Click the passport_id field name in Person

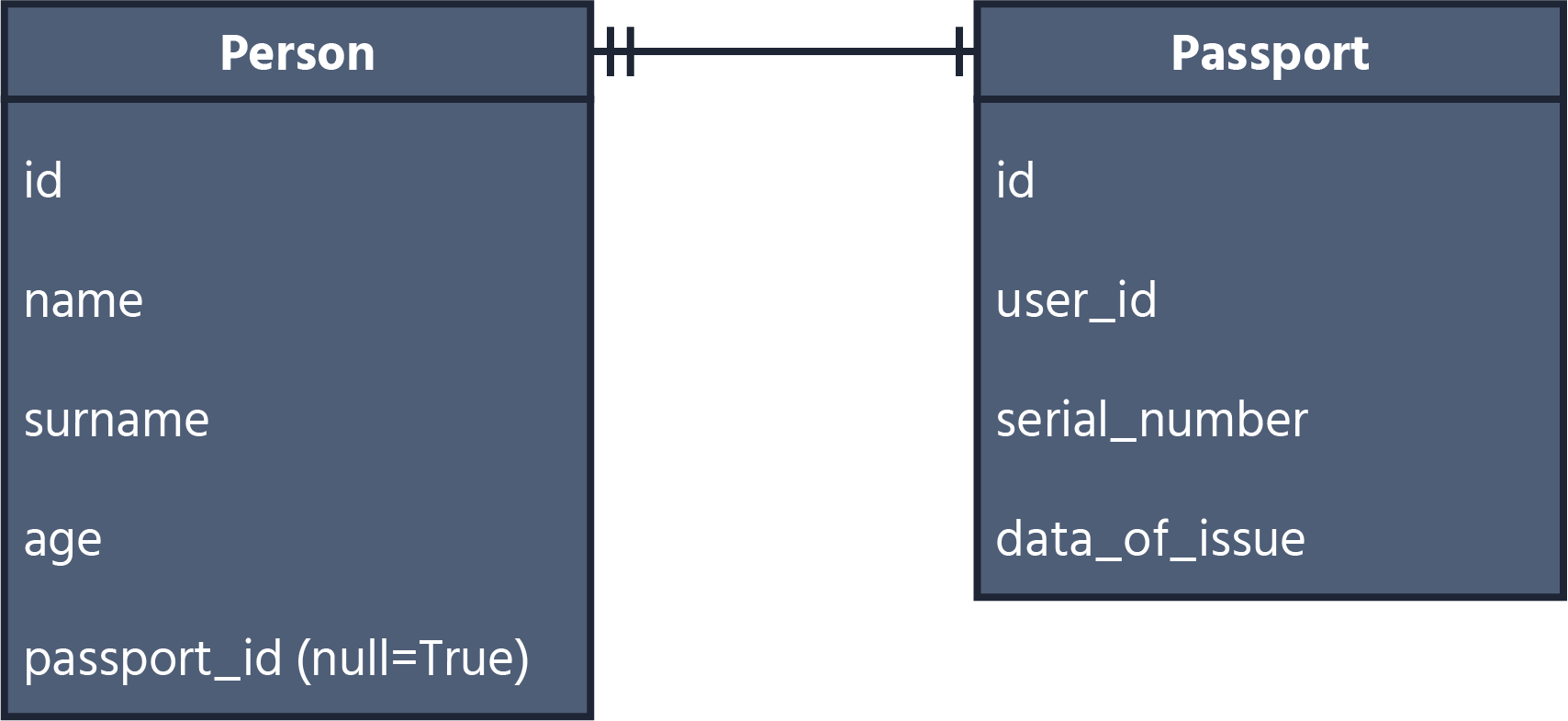click(152, 659)
